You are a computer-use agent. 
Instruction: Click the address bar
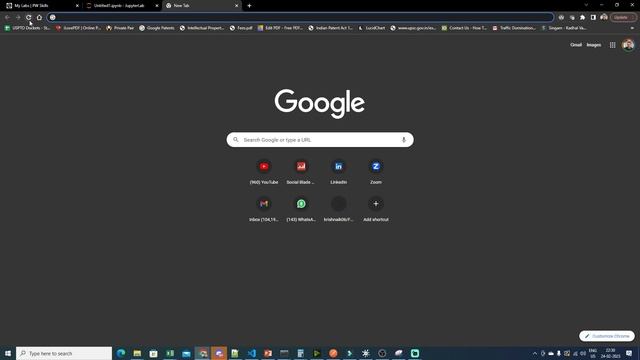pos(300,17)
